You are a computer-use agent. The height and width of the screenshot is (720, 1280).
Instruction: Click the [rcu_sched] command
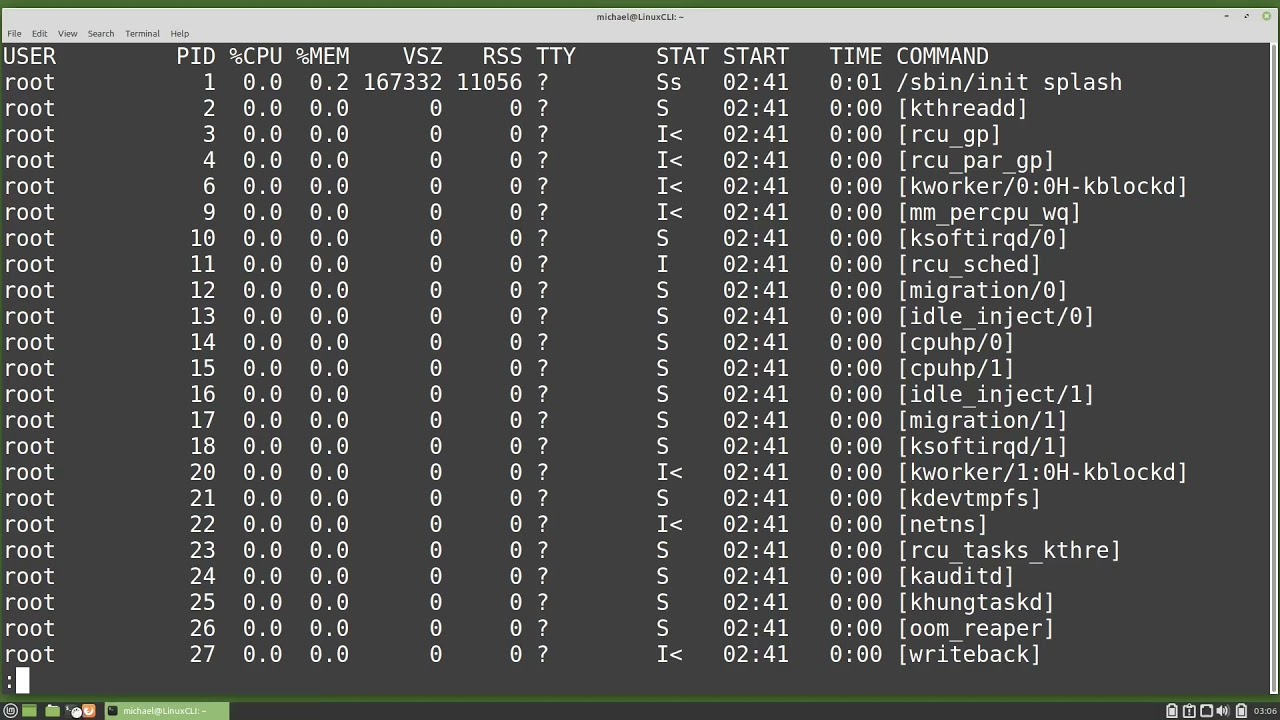[x=969, y=264]
